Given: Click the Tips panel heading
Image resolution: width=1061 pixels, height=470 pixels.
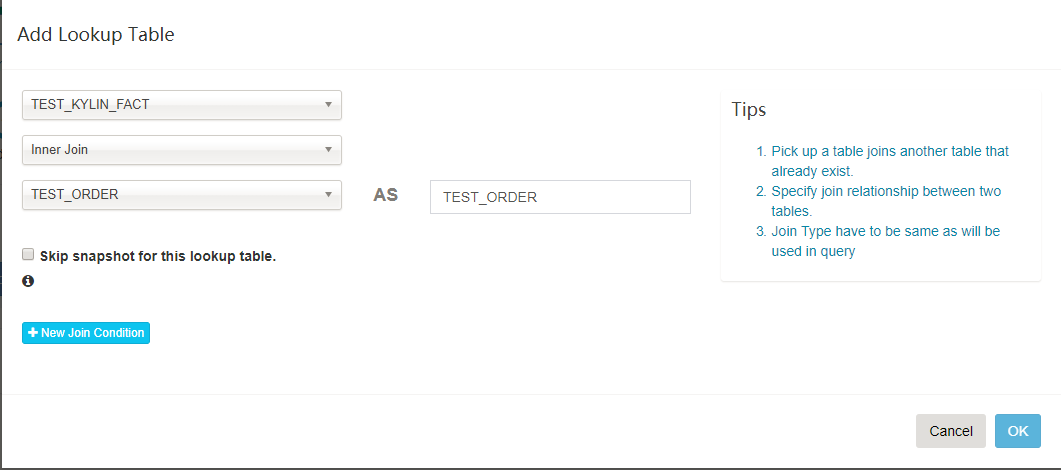Looking at the screenshot, I should (x=749, y=109).
